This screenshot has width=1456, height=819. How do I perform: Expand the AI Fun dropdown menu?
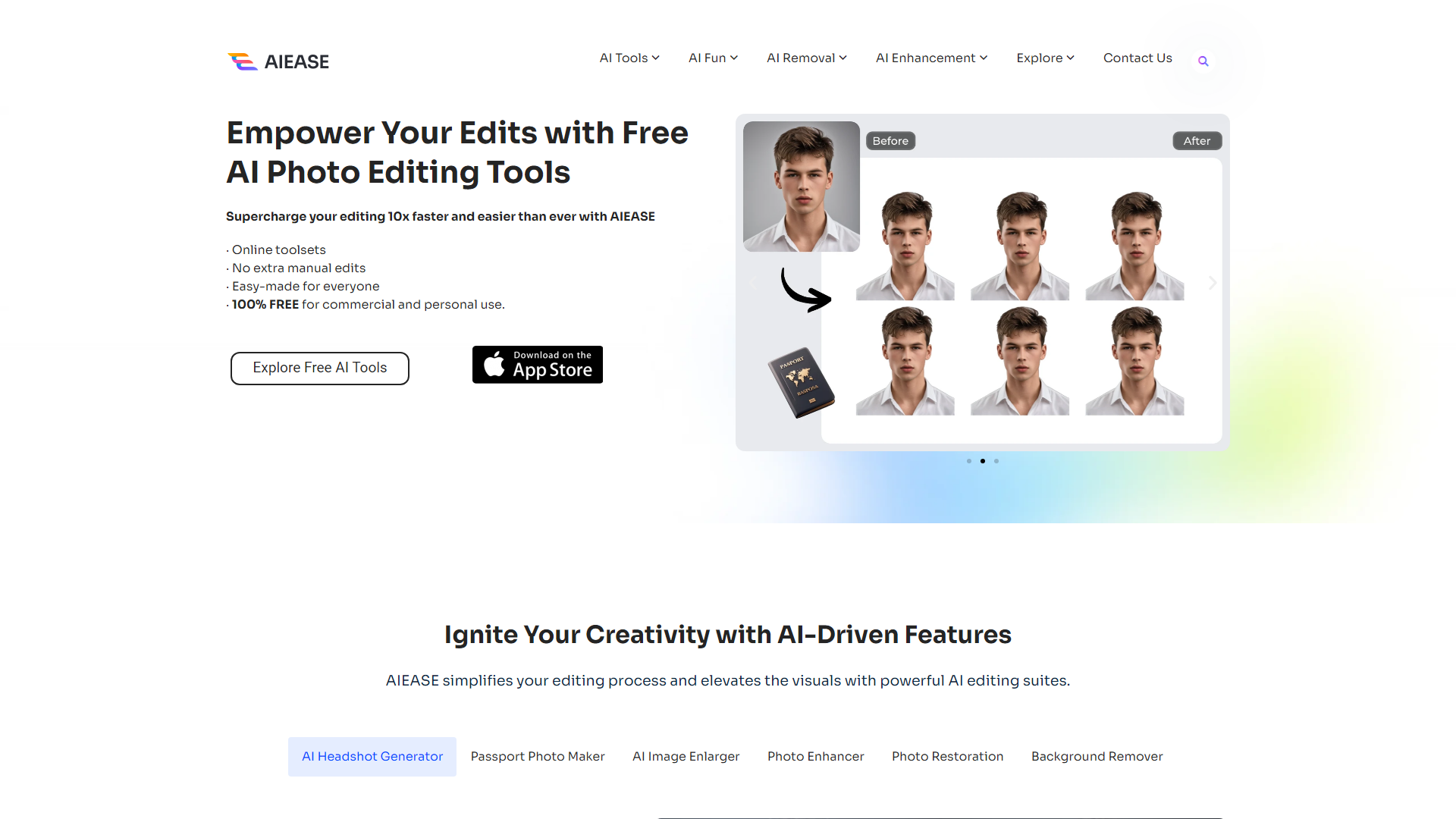click(x=713, y=58)
